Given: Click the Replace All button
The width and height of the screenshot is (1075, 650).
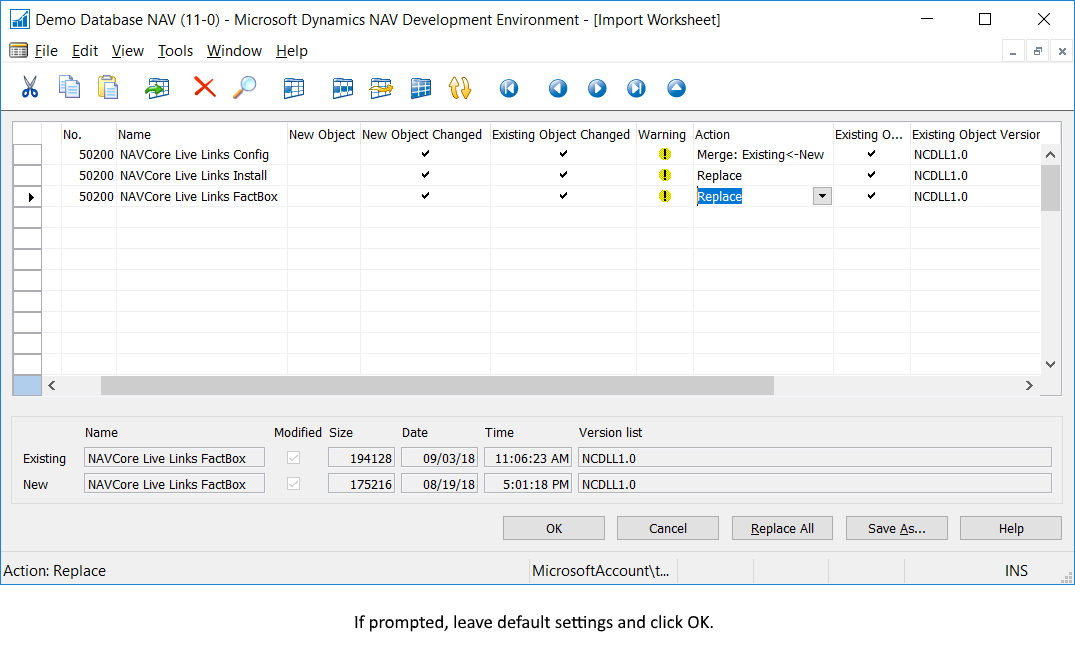Looking at the screenshot, I should click(x=782, y=528).
